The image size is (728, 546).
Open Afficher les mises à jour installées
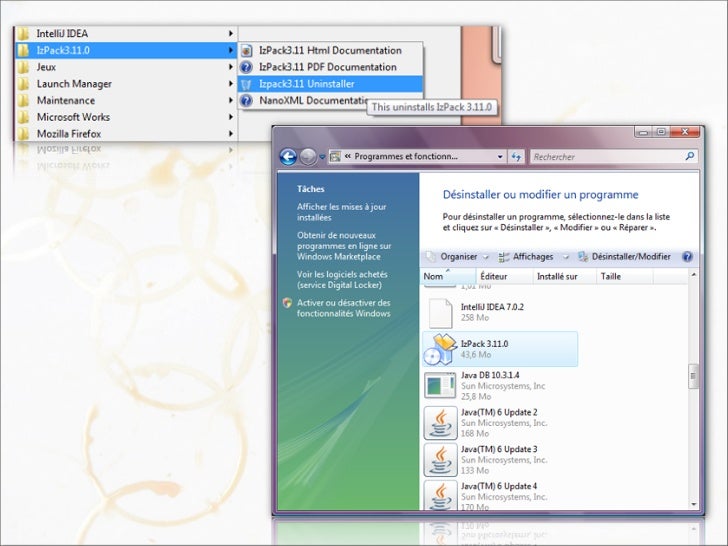[x=342, y=212]
